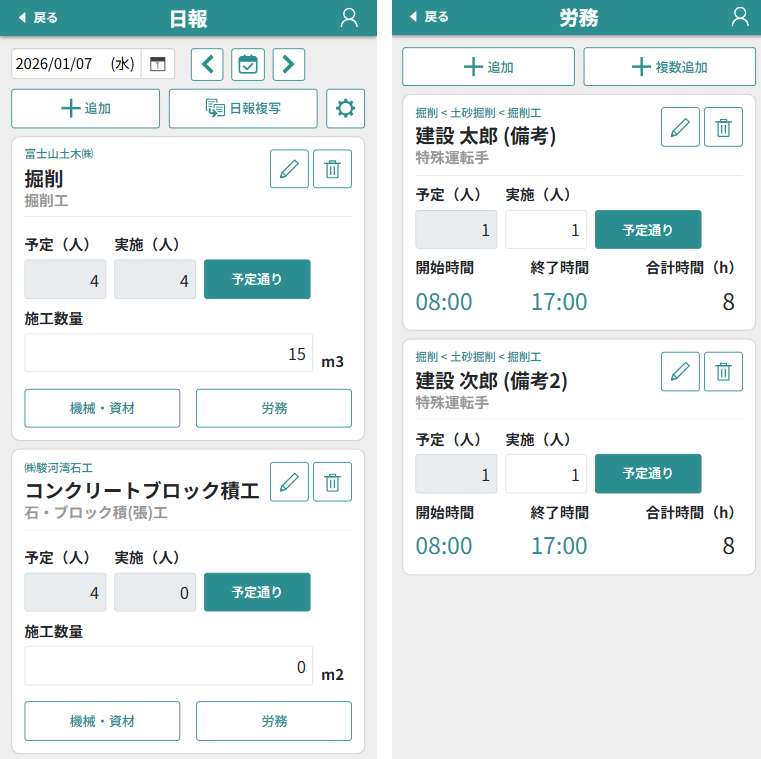
Task: Click 日報複写 to copy daily report
Action: [x=243, y=108]
